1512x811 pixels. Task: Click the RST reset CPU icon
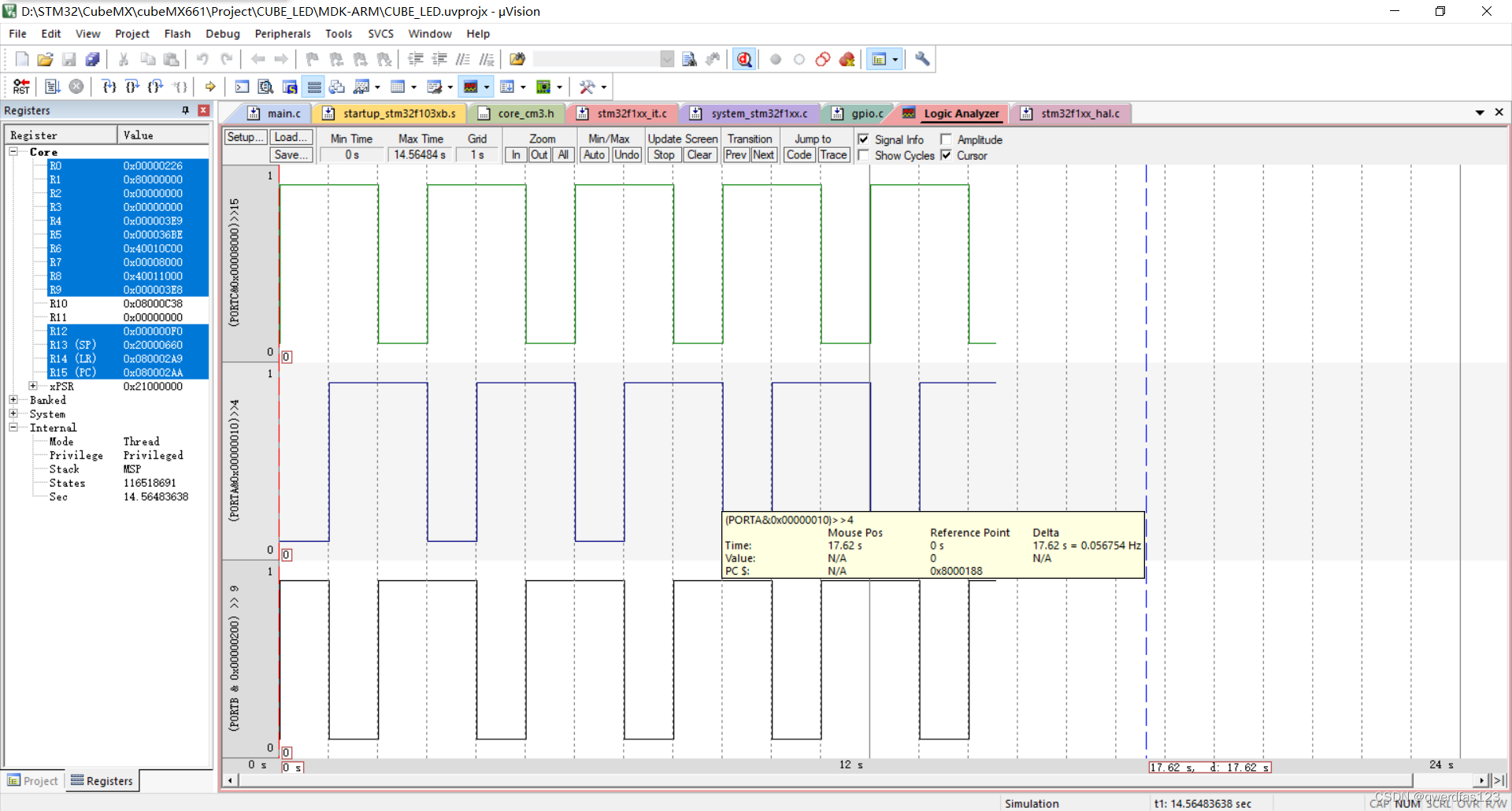point(21,87)
